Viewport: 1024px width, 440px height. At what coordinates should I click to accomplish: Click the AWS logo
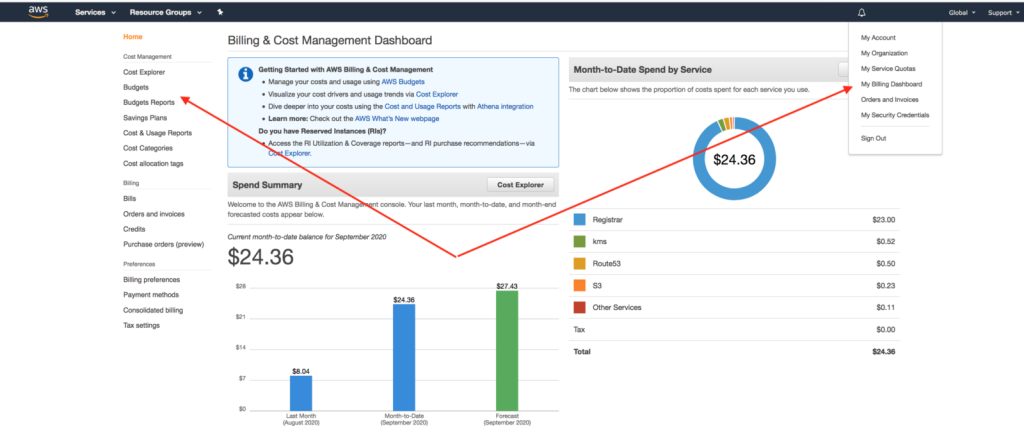(39, 12)
